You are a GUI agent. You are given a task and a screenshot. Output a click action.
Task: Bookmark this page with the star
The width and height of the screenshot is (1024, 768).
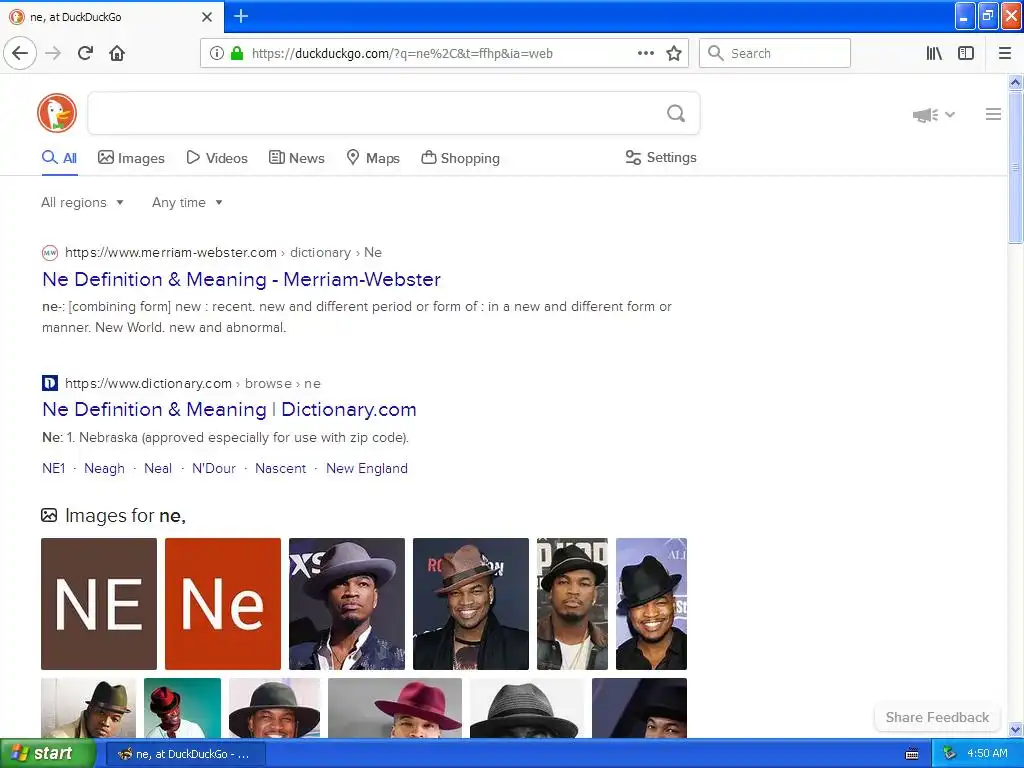coord(674,54)
